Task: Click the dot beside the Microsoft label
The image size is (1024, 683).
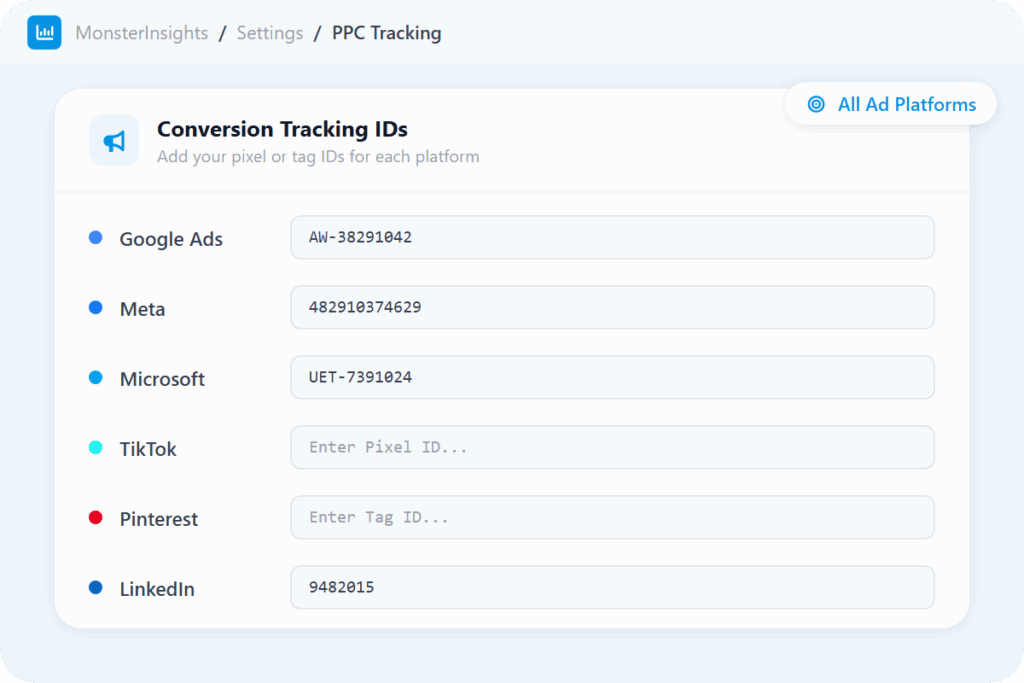Action: (x=96, y=378)
